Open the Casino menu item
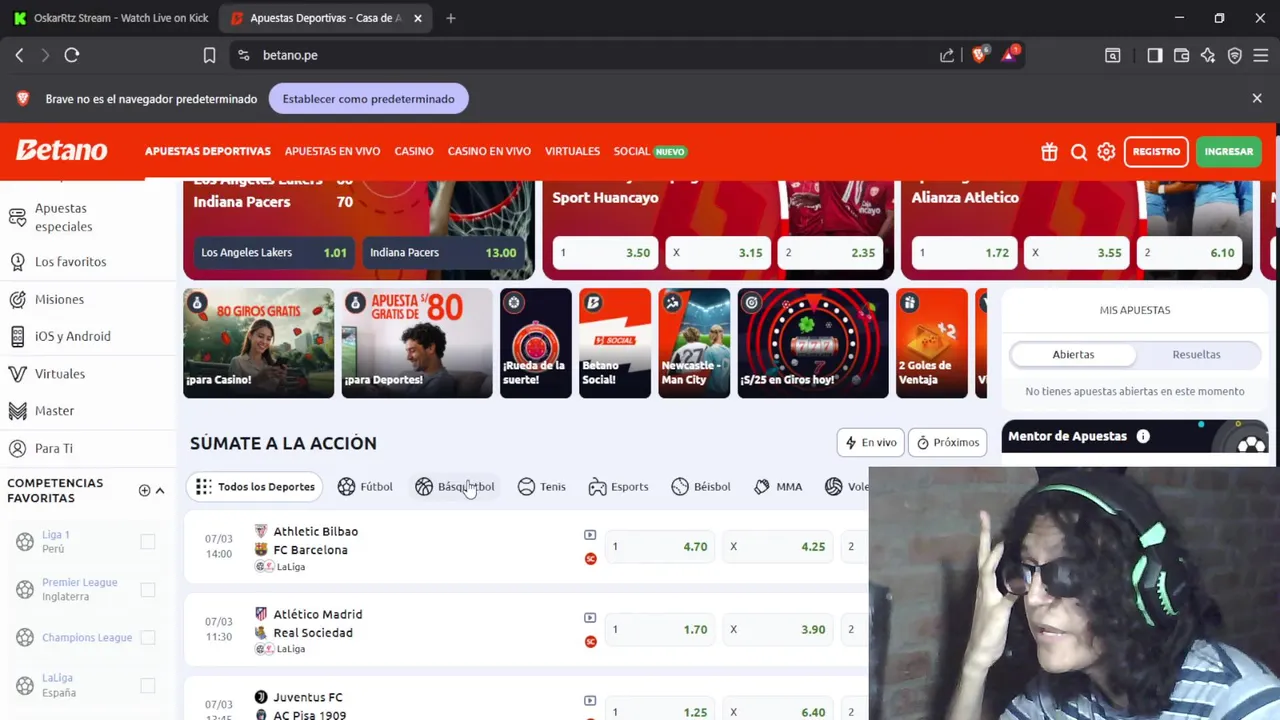1280x720 pixels. (x=414, y=152)
